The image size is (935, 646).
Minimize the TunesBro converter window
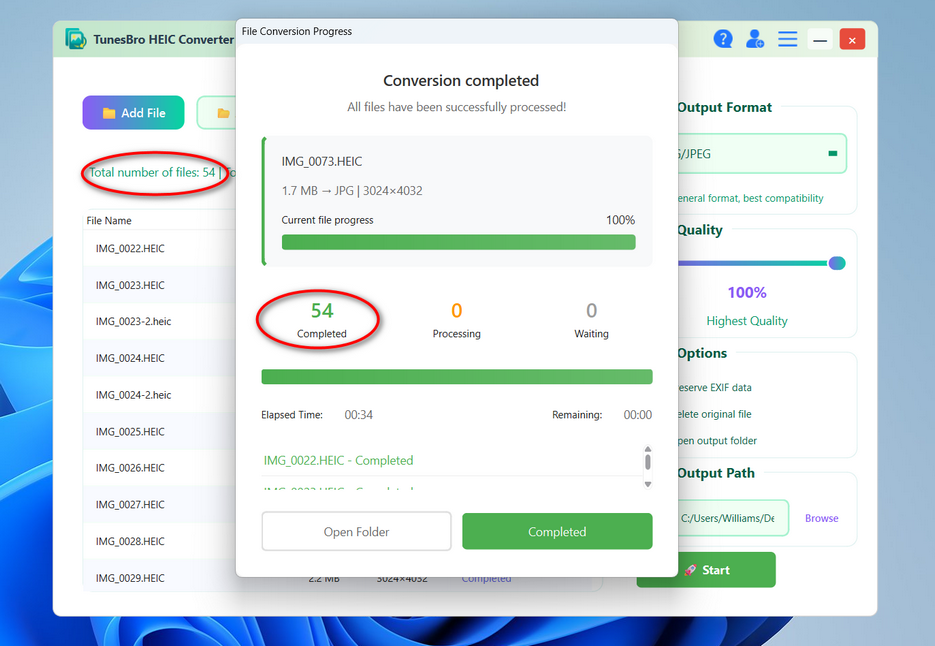[x=820, y=40]
